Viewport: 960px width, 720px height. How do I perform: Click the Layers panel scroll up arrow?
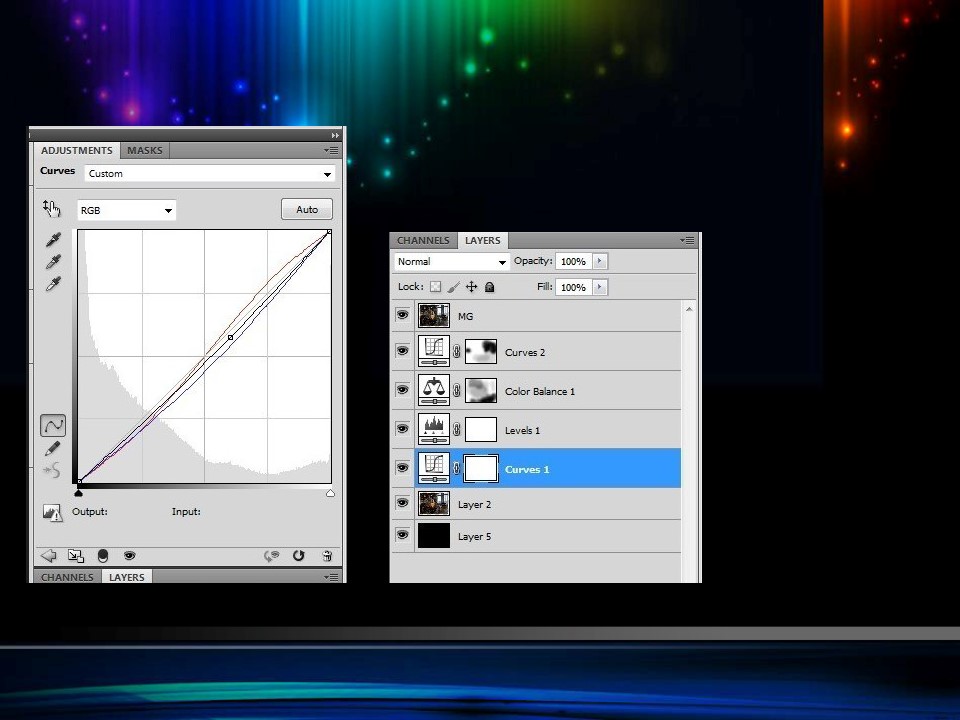[x=689, y=310]
